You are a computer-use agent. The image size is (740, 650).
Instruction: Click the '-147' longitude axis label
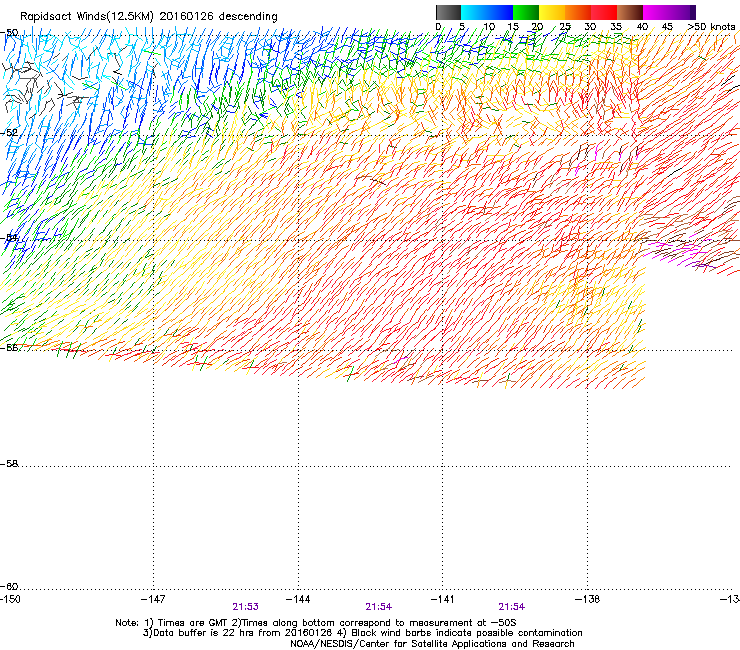(153, 599)
